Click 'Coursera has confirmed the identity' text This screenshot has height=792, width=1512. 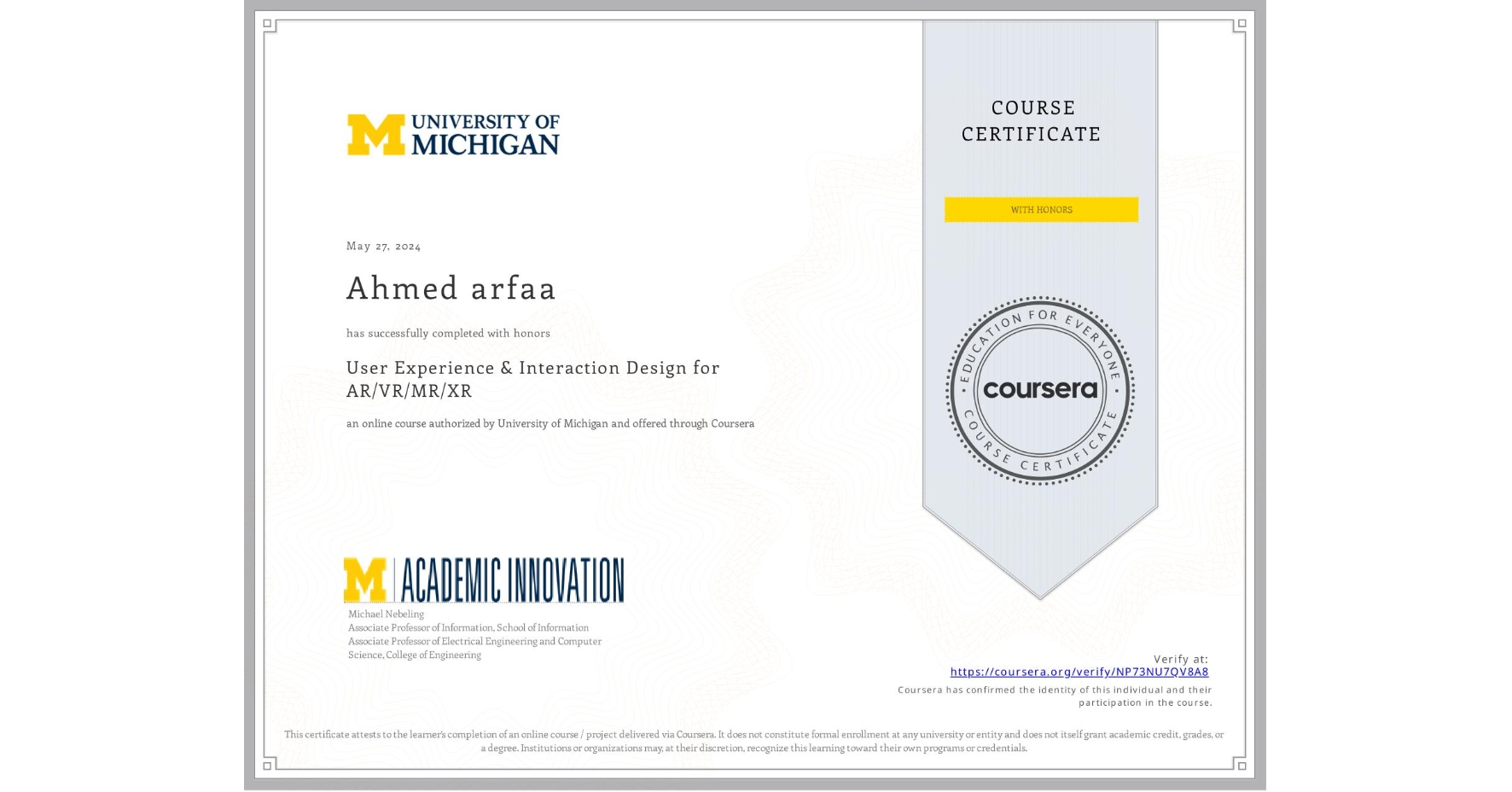(1055, 696)
